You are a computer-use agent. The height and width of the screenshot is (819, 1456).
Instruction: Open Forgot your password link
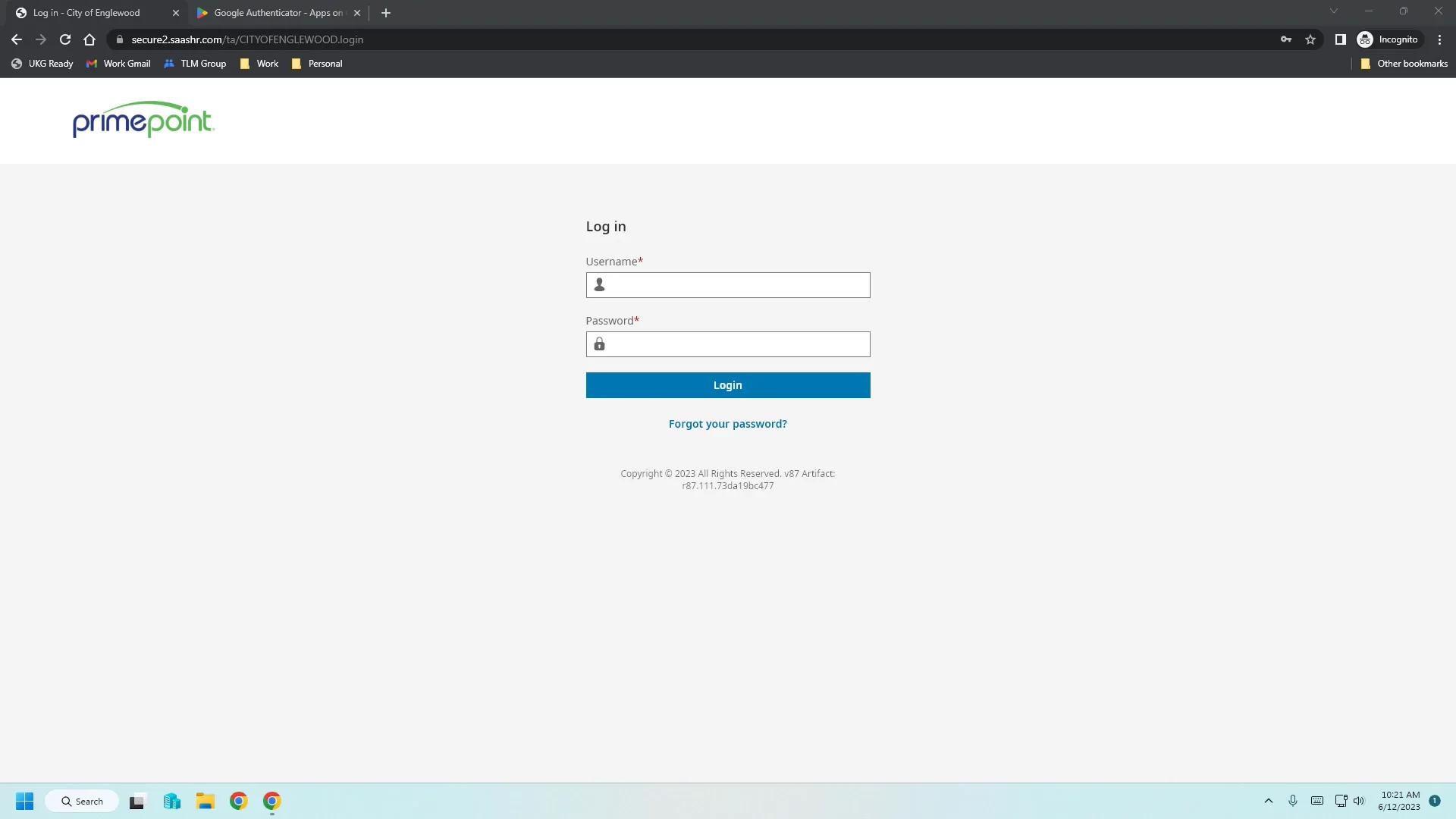point(728,424)
